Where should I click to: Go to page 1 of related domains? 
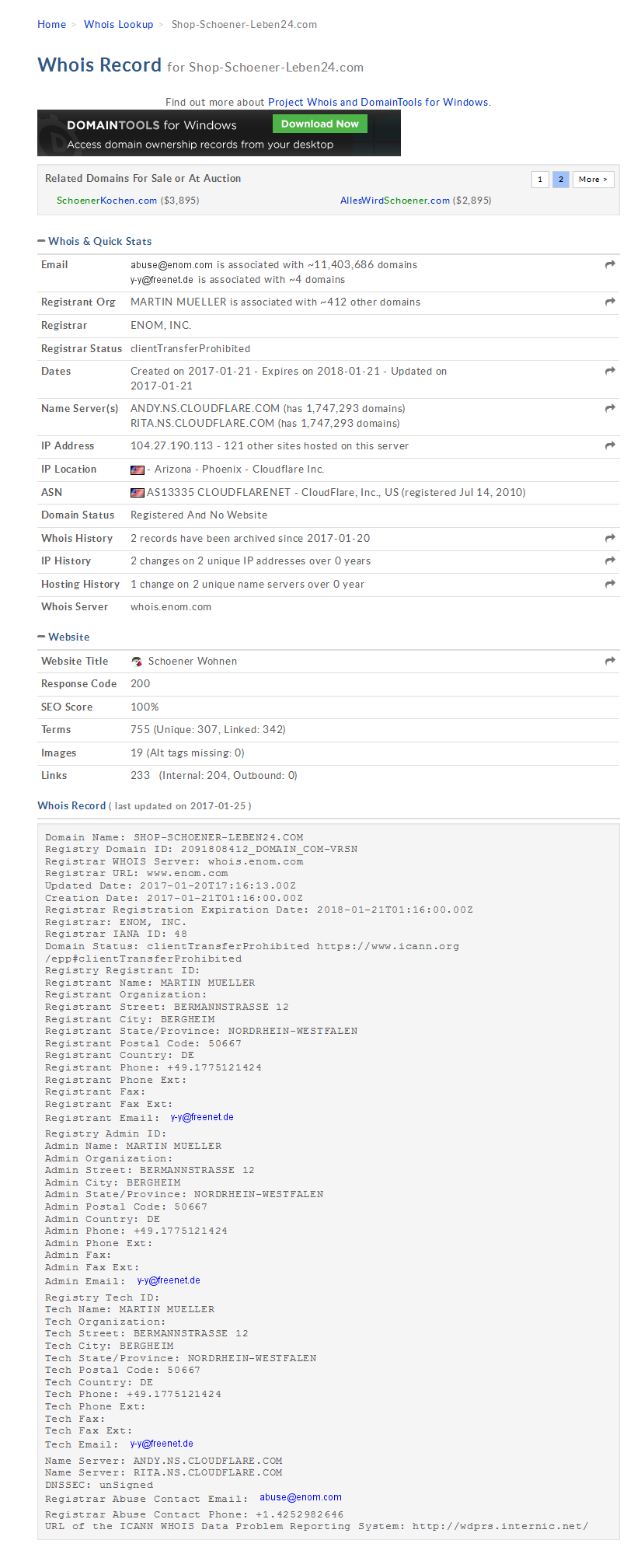click(540, 180)
